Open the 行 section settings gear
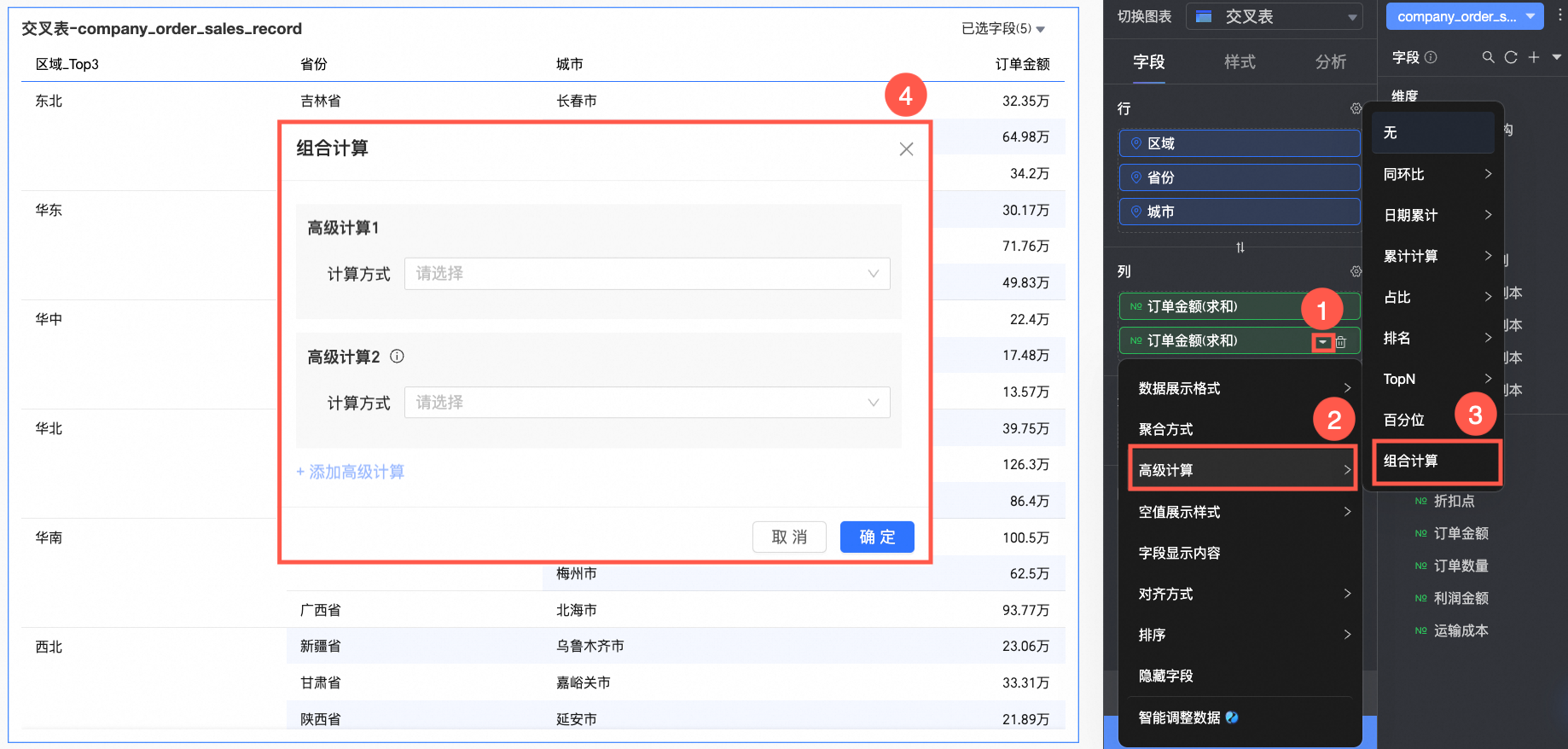Viewport: 1568px width, 749px height. (1356, 108)
